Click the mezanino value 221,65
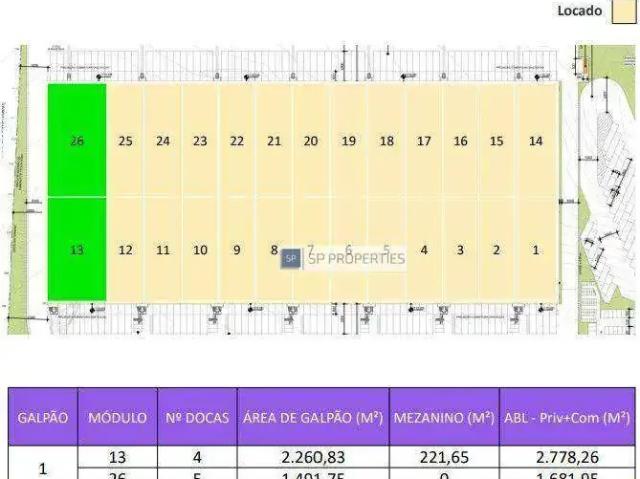The height and width of the screenshot is (479, 640). pyautogui.click(x=444, y=457)
